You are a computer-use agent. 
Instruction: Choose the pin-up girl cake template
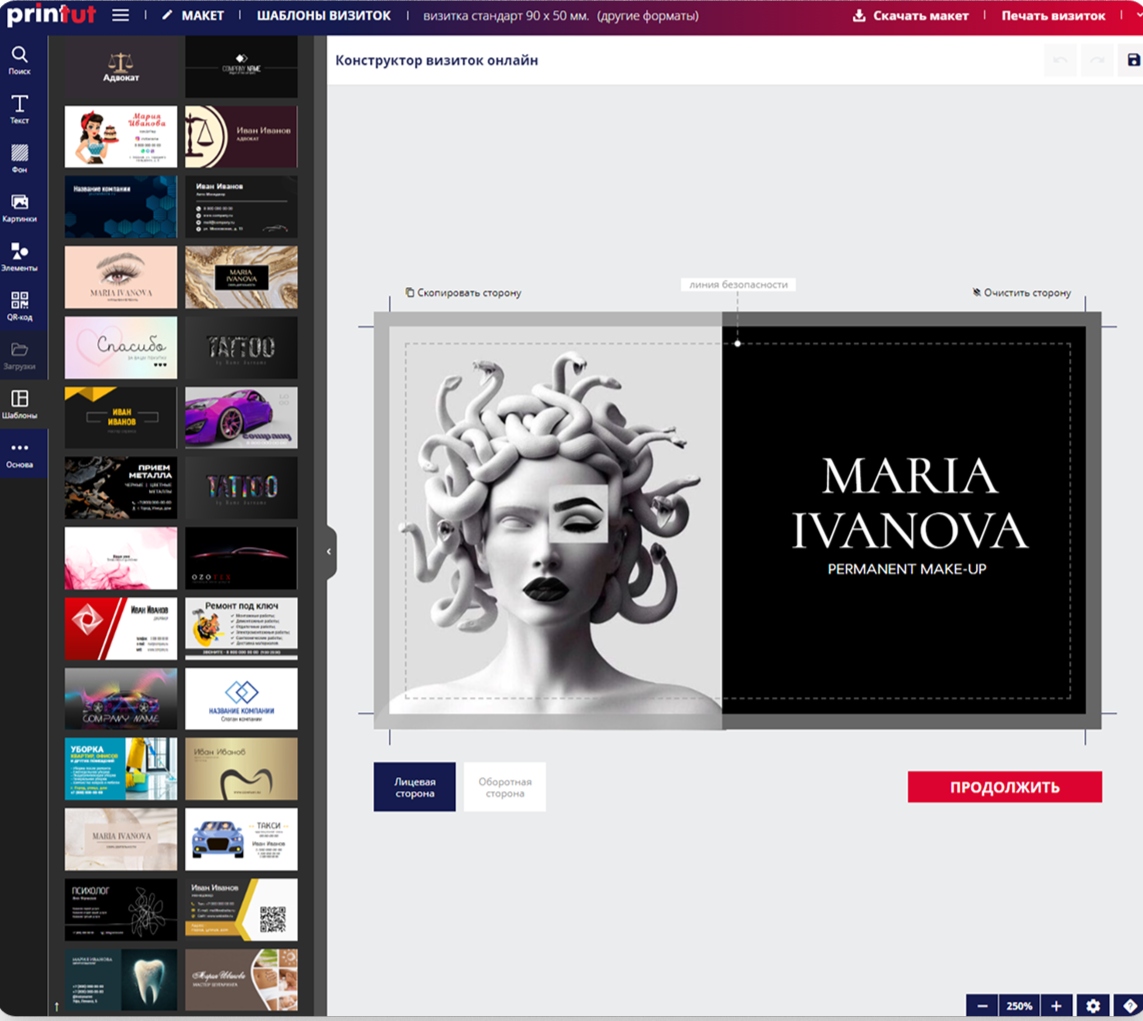tap(121, 136)
